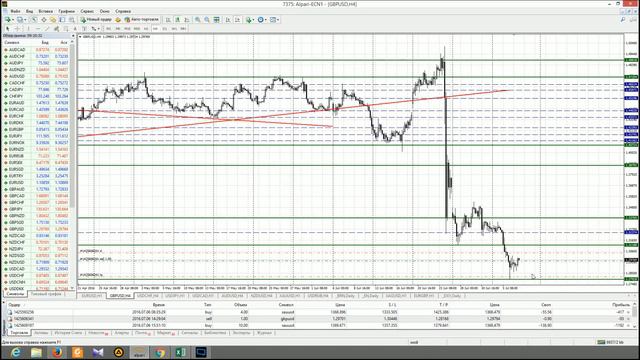Sort orders by the Прибыль column

click(x=621, y=304)
